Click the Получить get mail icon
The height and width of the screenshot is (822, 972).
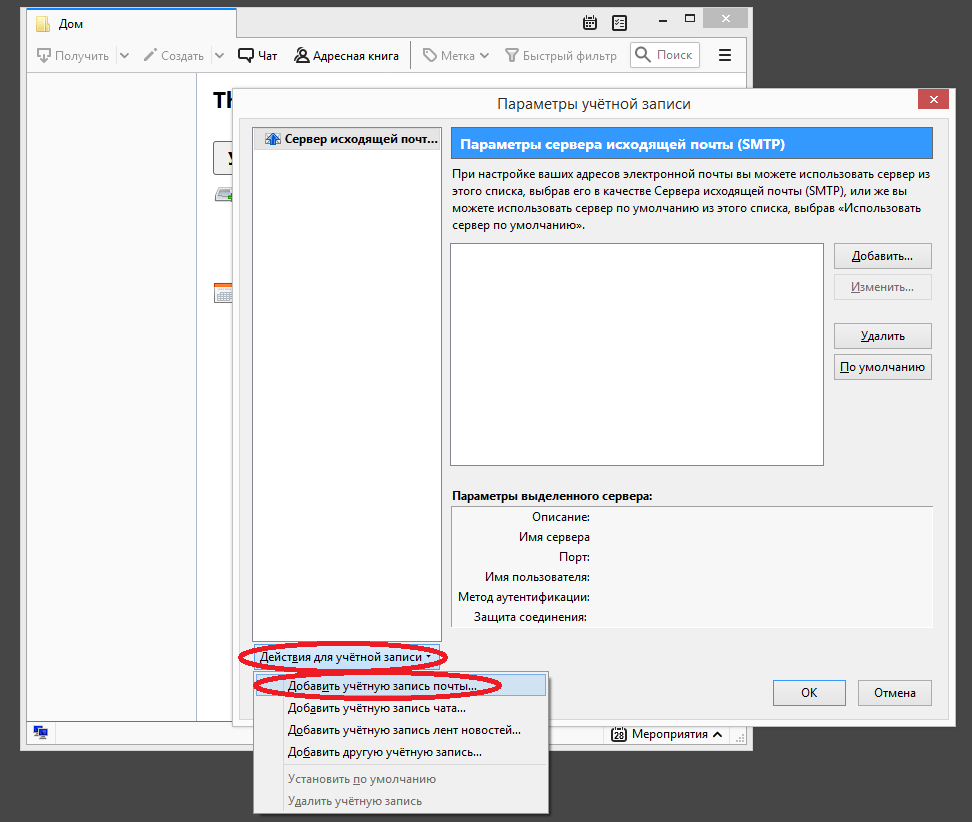click(x=44, y=56)
